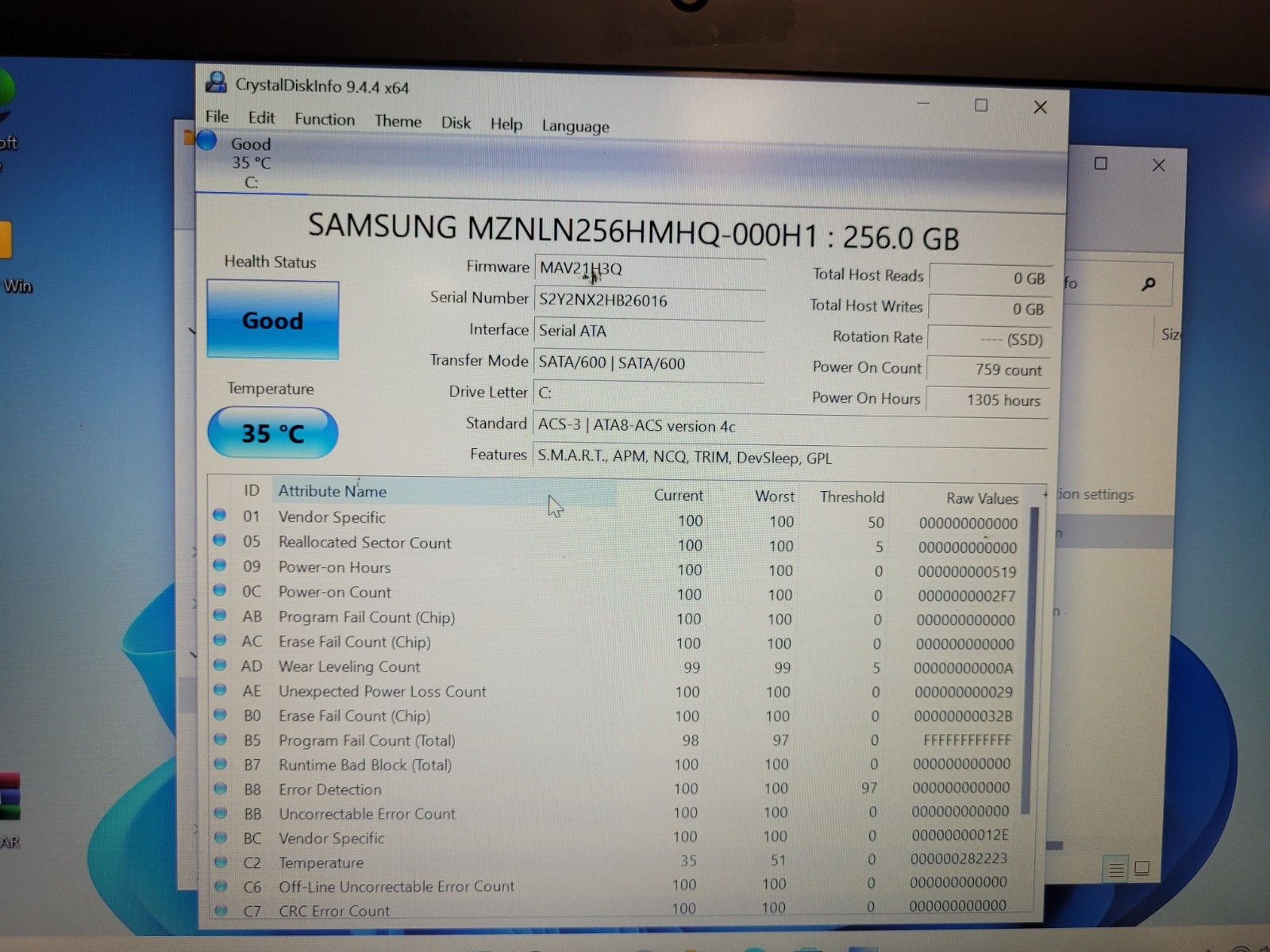Click status dot for 01 Vendor Specific
This screenshot has height=952, width=1270.
pyautogui.click(x=220, y=515)
